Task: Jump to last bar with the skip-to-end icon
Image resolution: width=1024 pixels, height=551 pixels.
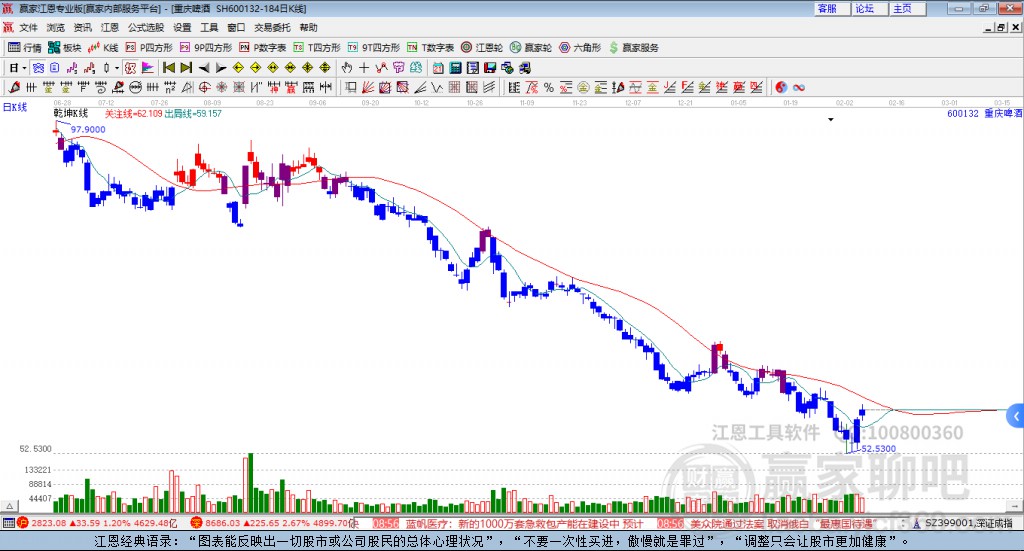Action: click(x=186, y=68)
